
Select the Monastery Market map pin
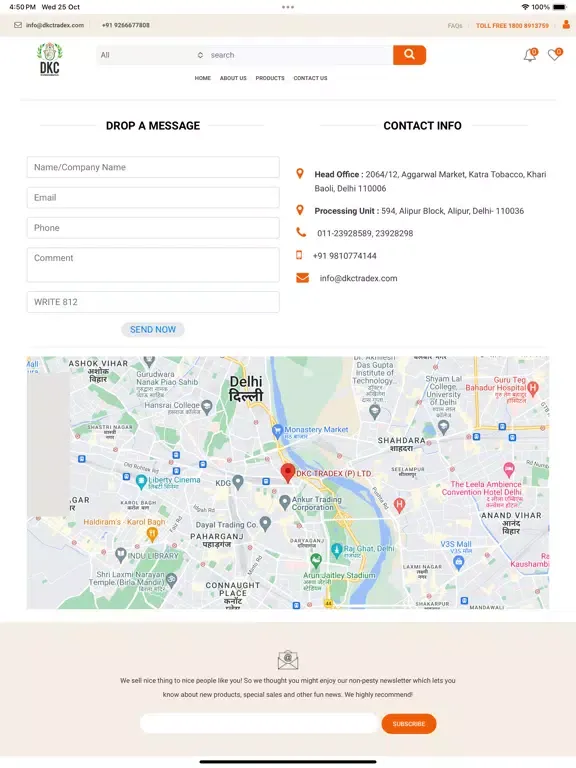[x=277, y=431]
